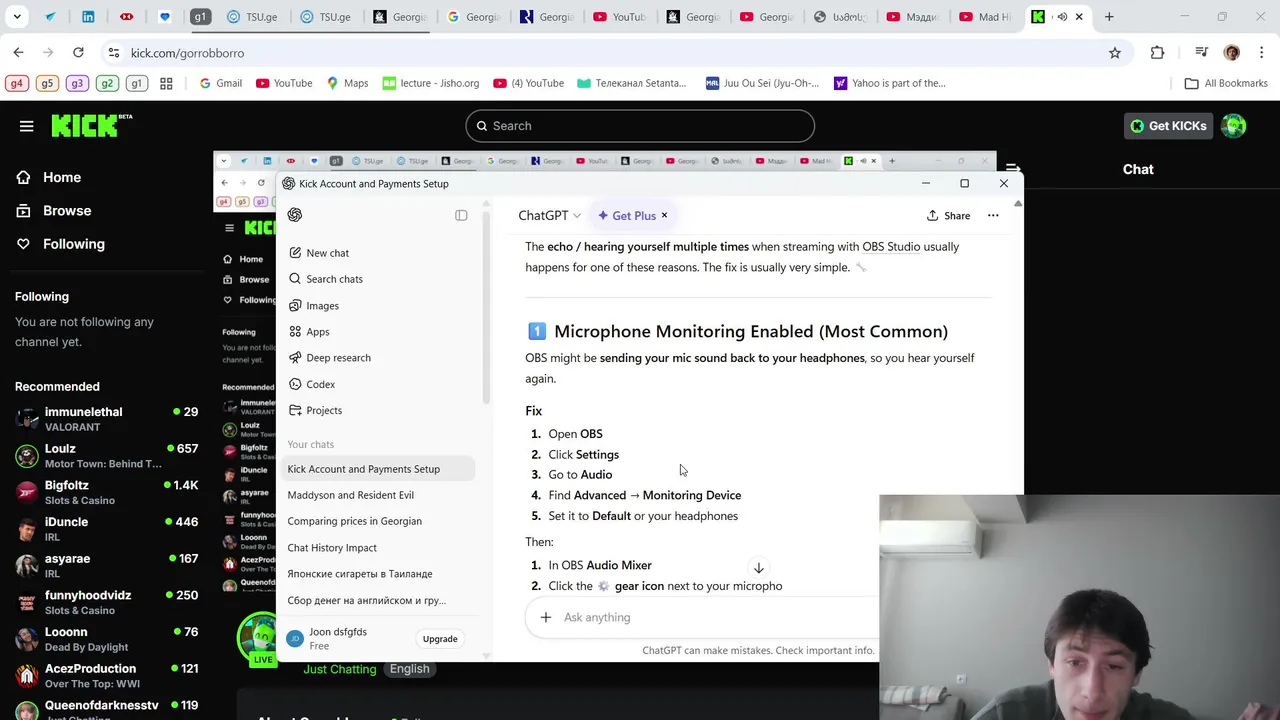Screen dimensions: 1280x720
Task: Click the Share button in ChatGPT
Action: click(948, 215)
